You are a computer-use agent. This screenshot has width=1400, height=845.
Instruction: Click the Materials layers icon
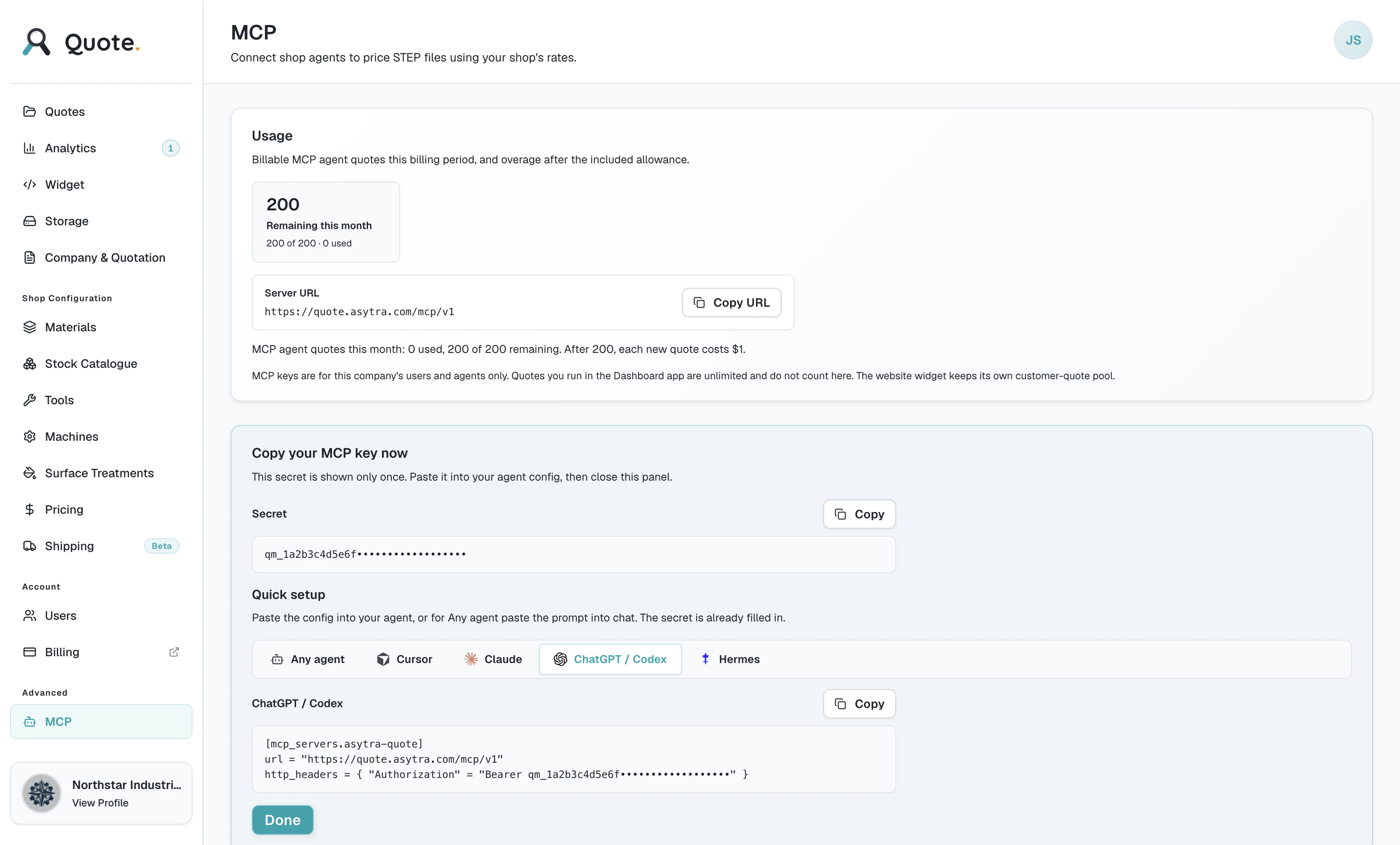tap(30, 327)
